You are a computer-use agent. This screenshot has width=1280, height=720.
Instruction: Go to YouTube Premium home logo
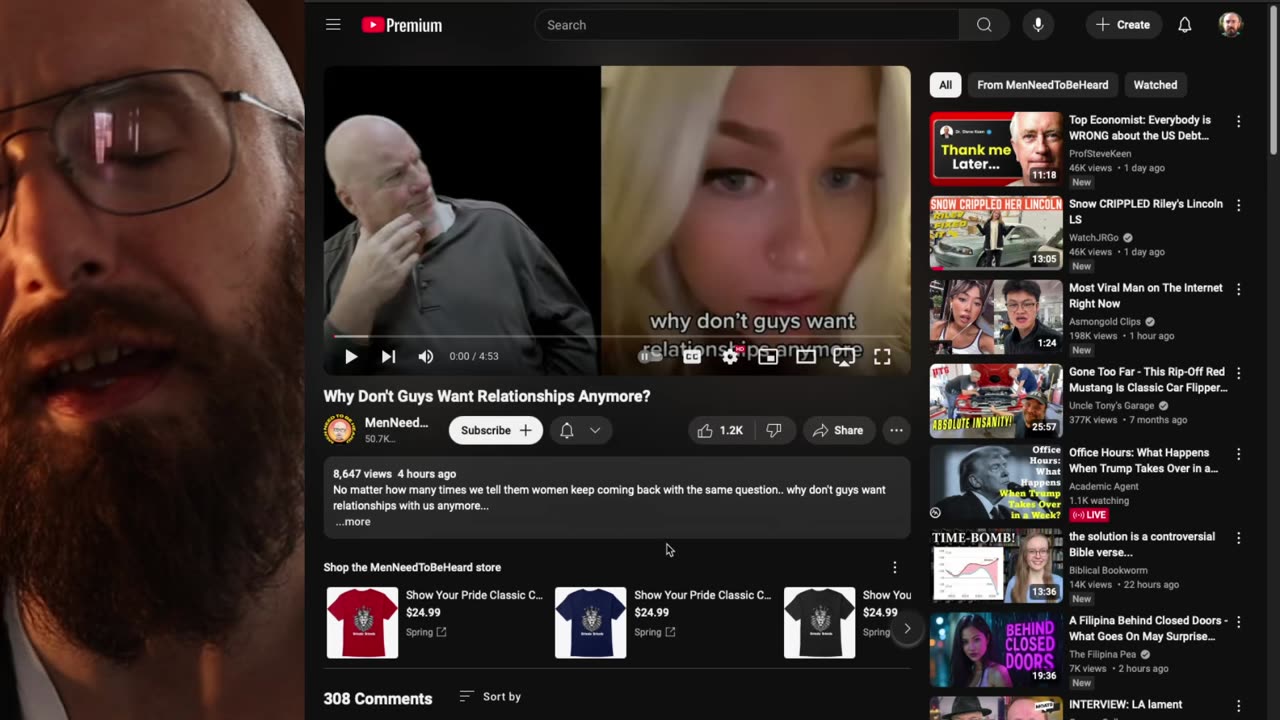click(402, 25)
